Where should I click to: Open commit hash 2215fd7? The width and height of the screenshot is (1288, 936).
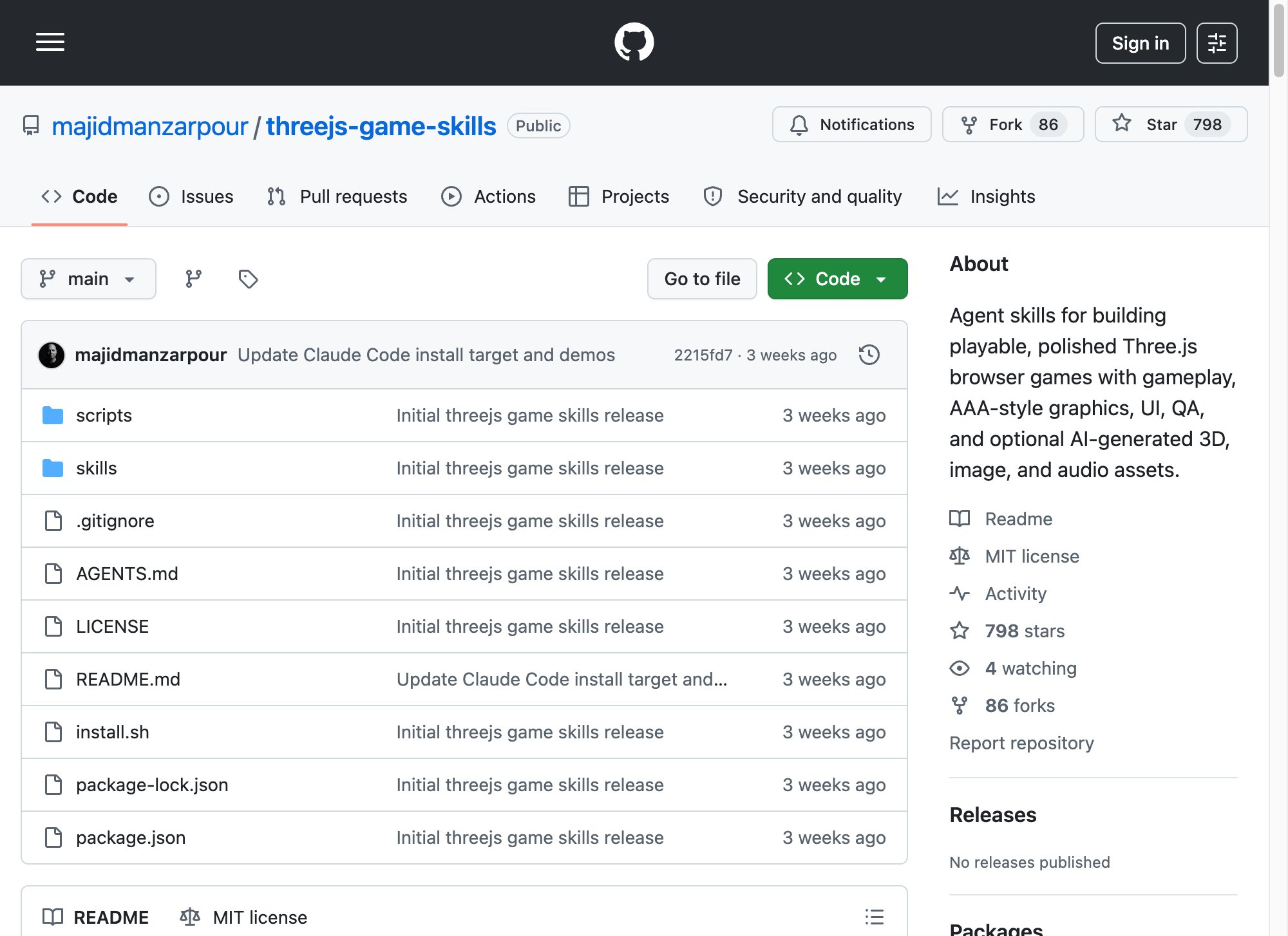[703, 355]
